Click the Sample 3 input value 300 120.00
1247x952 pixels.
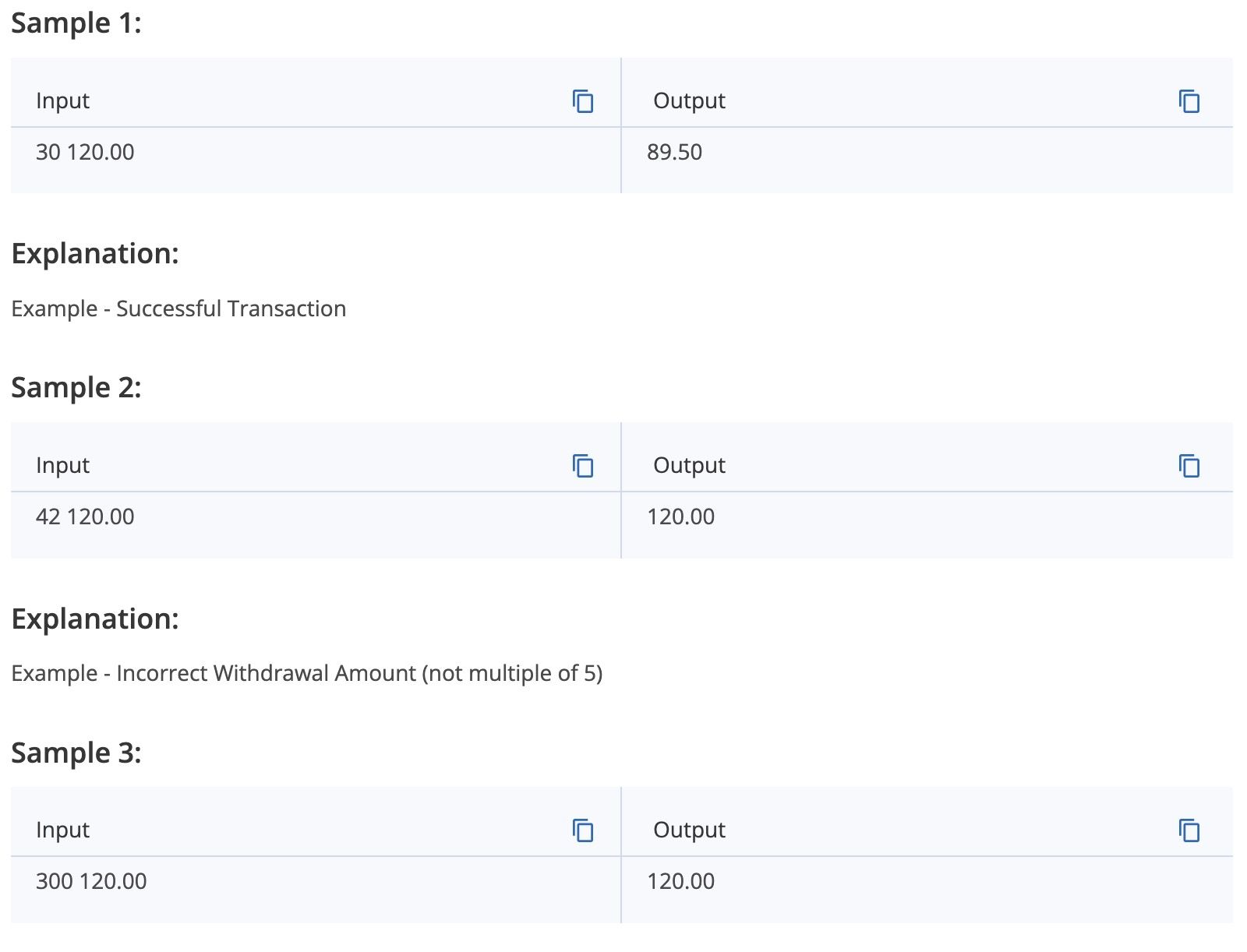click(x=91, y=881)
